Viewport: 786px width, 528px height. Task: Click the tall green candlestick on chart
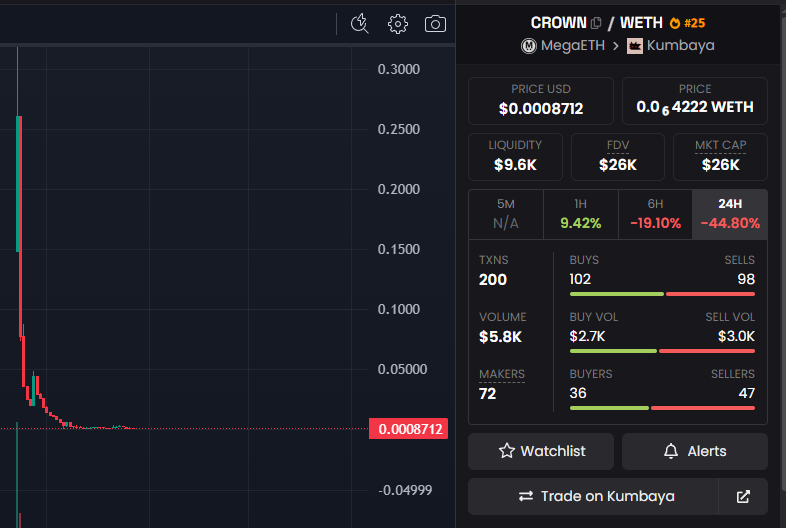[18, 183]
